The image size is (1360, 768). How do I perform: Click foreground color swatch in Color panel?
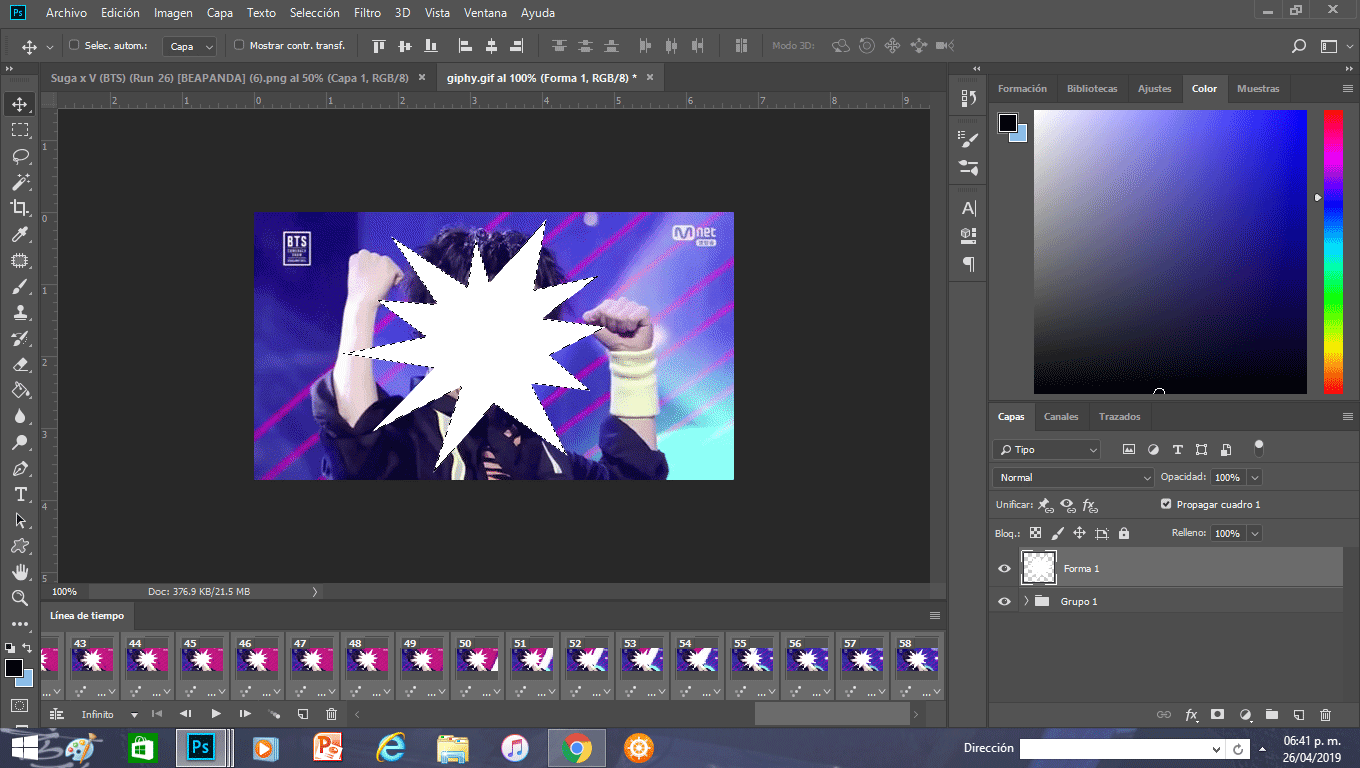coord(1008,123)
